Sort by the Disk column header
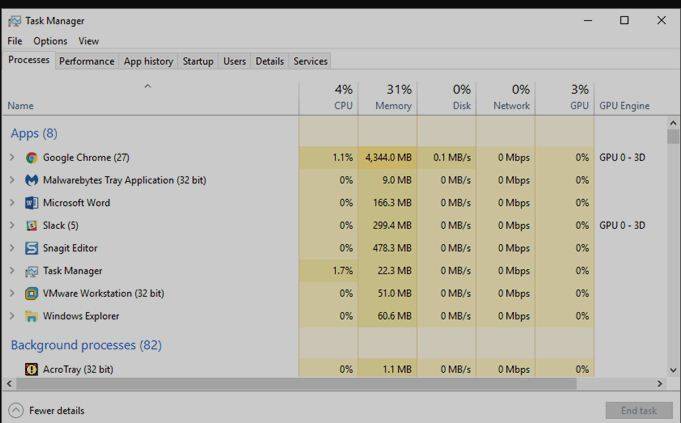Screen dimensions: 681x423 [446, 98]
